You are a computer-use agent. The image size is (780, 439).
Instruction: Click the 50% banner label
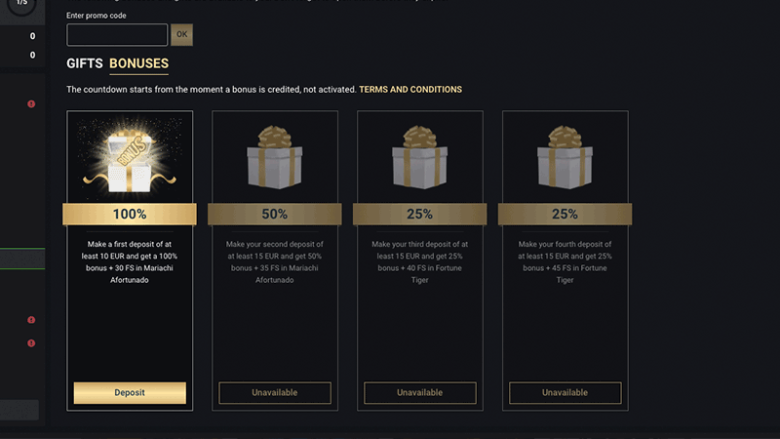[x=275, y=214]
